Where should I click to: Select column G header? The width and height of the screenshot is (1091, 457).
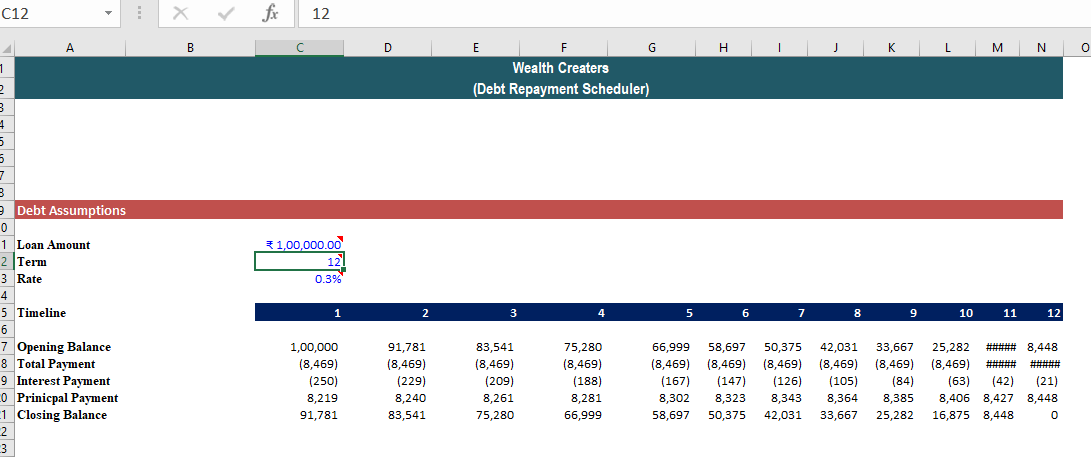[651, 48]
